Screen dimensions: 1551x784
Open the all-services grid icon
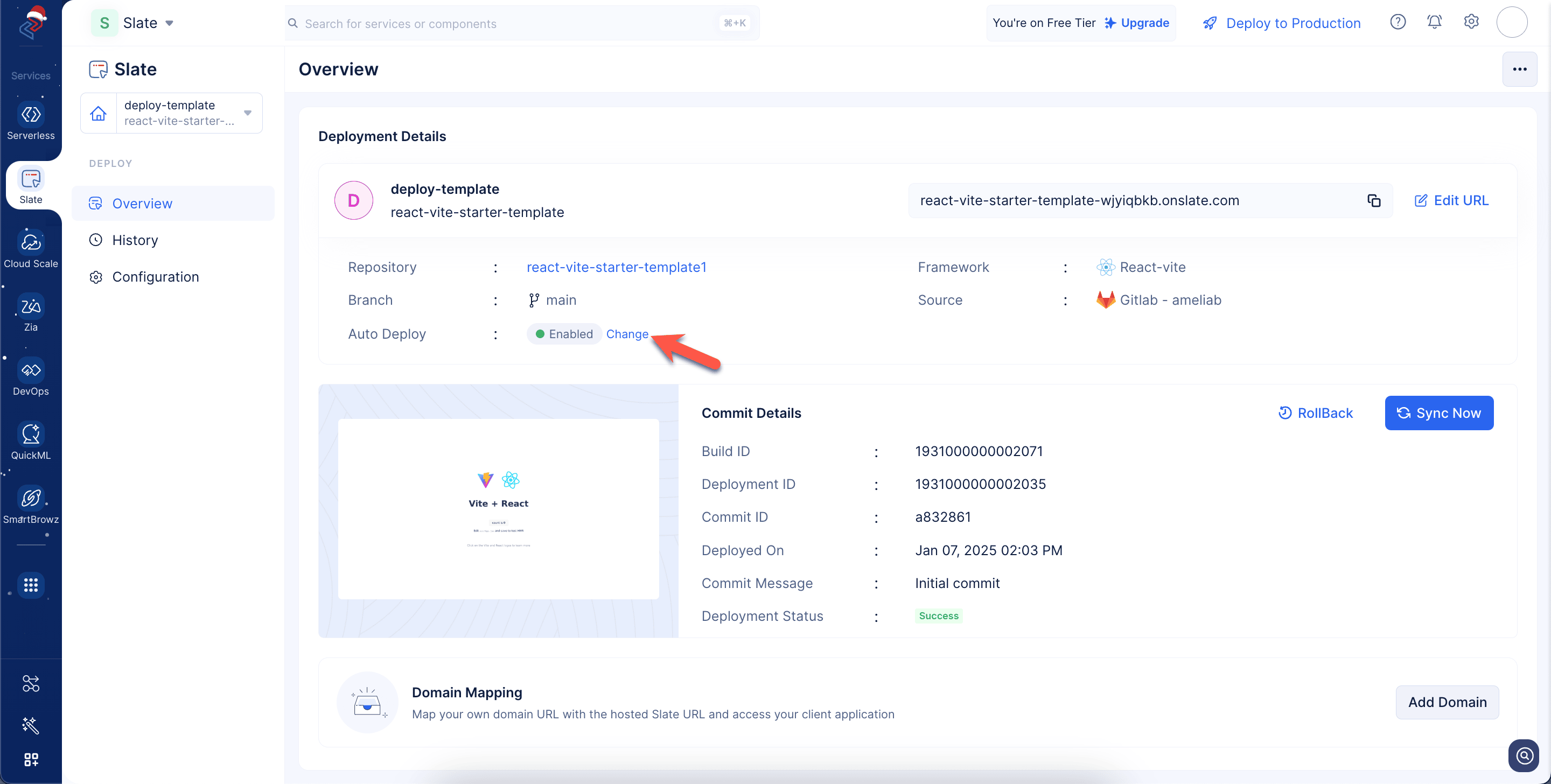[x=31, y=585]
